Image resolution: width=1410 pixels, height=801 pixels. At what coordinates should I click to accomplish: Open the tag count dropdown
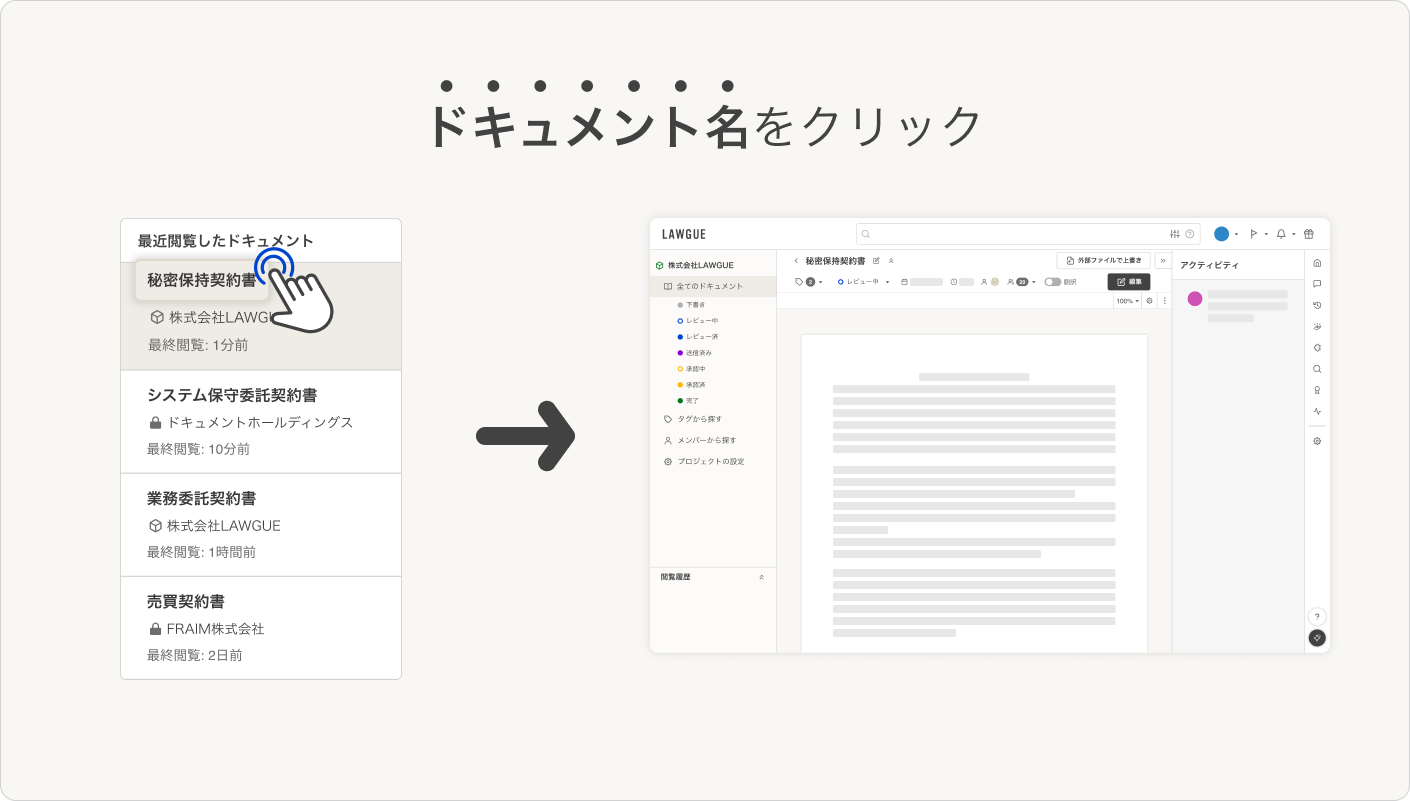[x=809, y=282]
